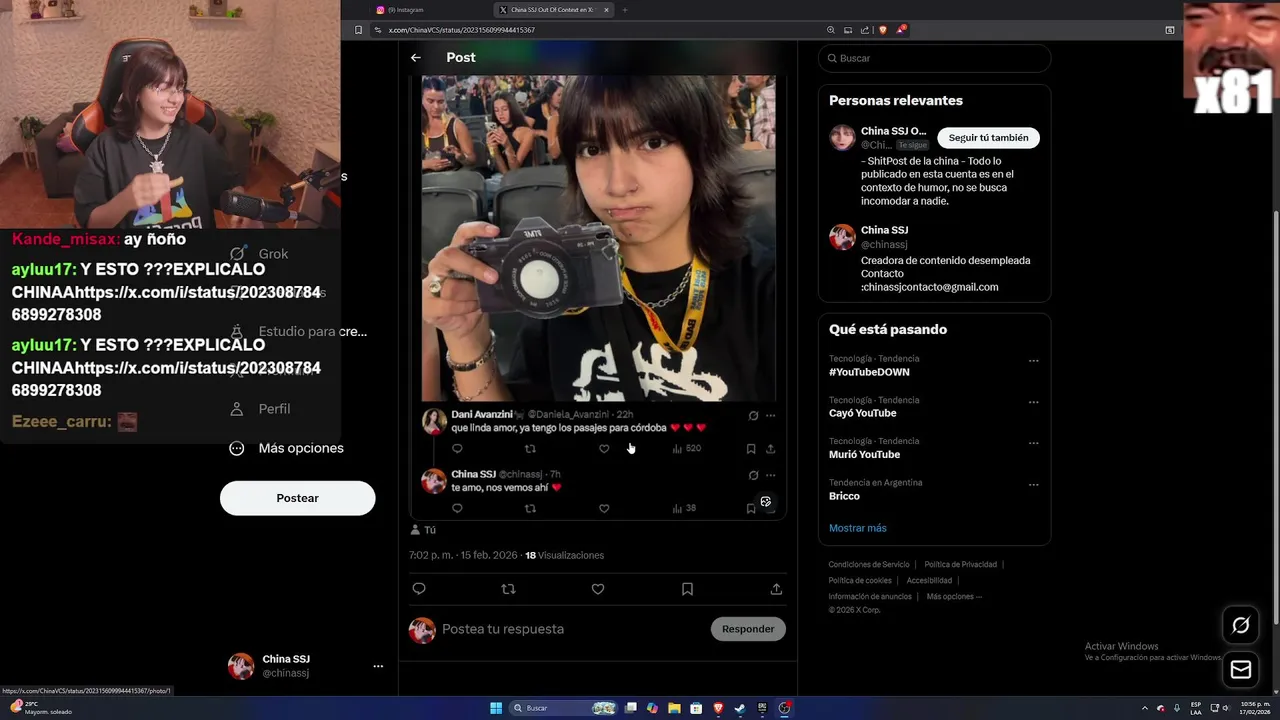Screen dimensions: 1280x720
Task: Click 'Seguir tú también' button
Action: click(x=988, y=138)
